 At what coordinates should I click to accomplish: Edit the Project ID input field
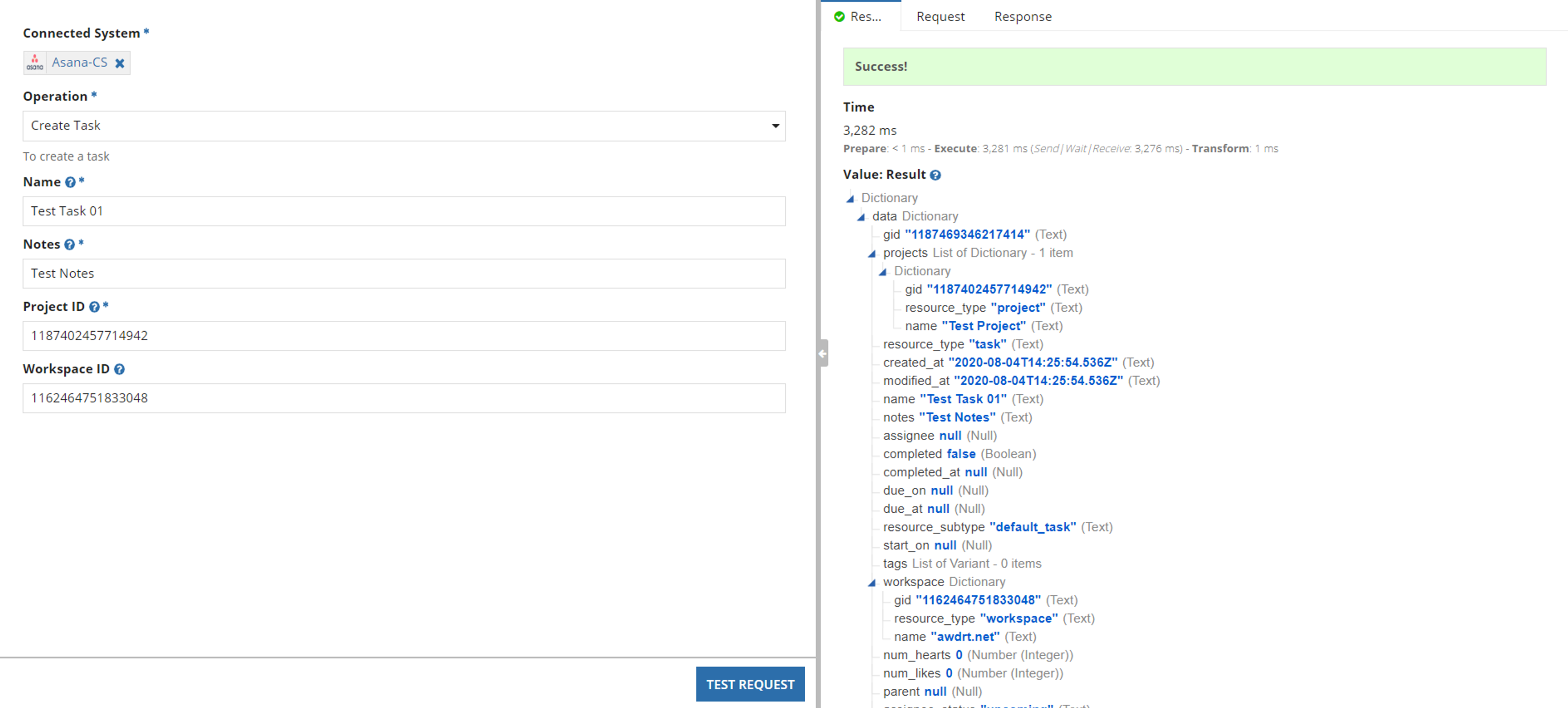(x=404, y=336)
